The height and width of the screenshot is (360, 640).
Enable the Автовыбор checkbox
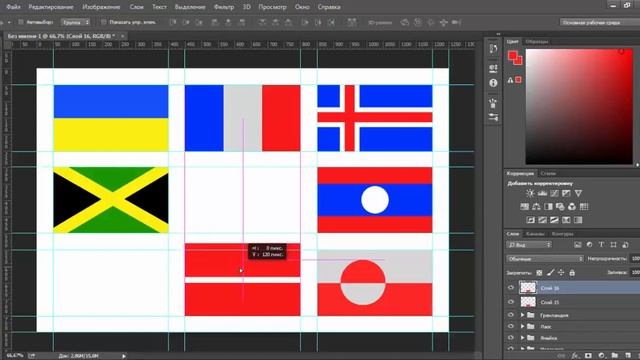point(20,22)
